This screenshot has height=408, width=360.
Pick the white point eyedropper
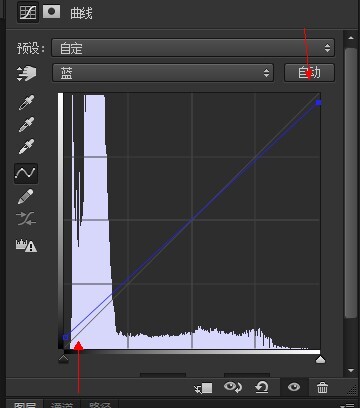pyautogui.click(x=26, y=147)
